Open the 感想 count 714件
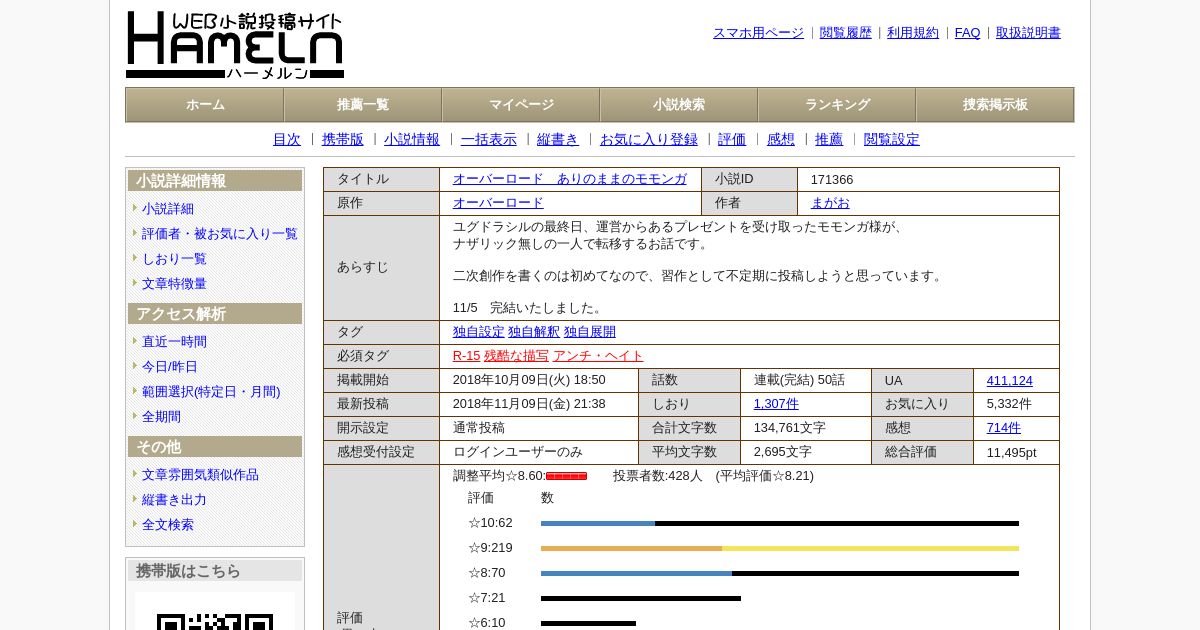1200x630 pixels. (x=1004, y=428)
